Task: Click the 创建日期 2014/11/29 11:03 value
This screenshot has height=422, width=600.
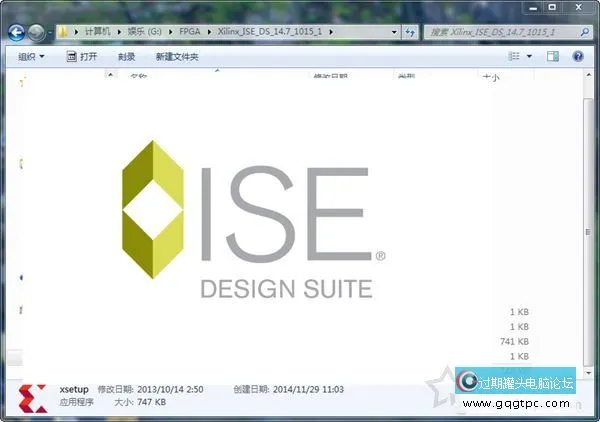Action: (x=308, y=389)
